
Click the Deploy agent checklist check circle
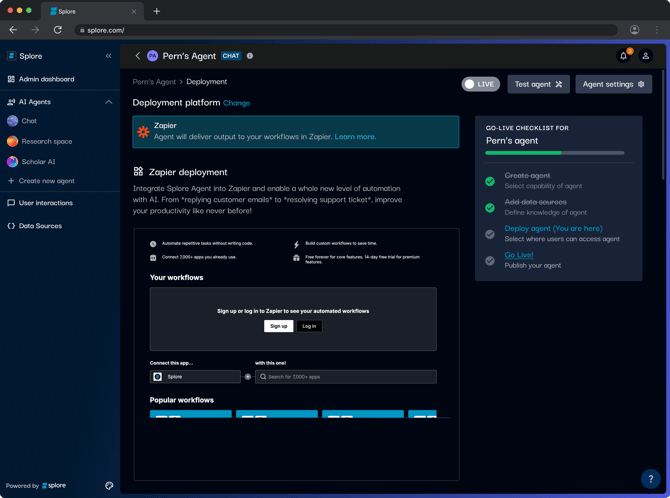click(490, 234)
